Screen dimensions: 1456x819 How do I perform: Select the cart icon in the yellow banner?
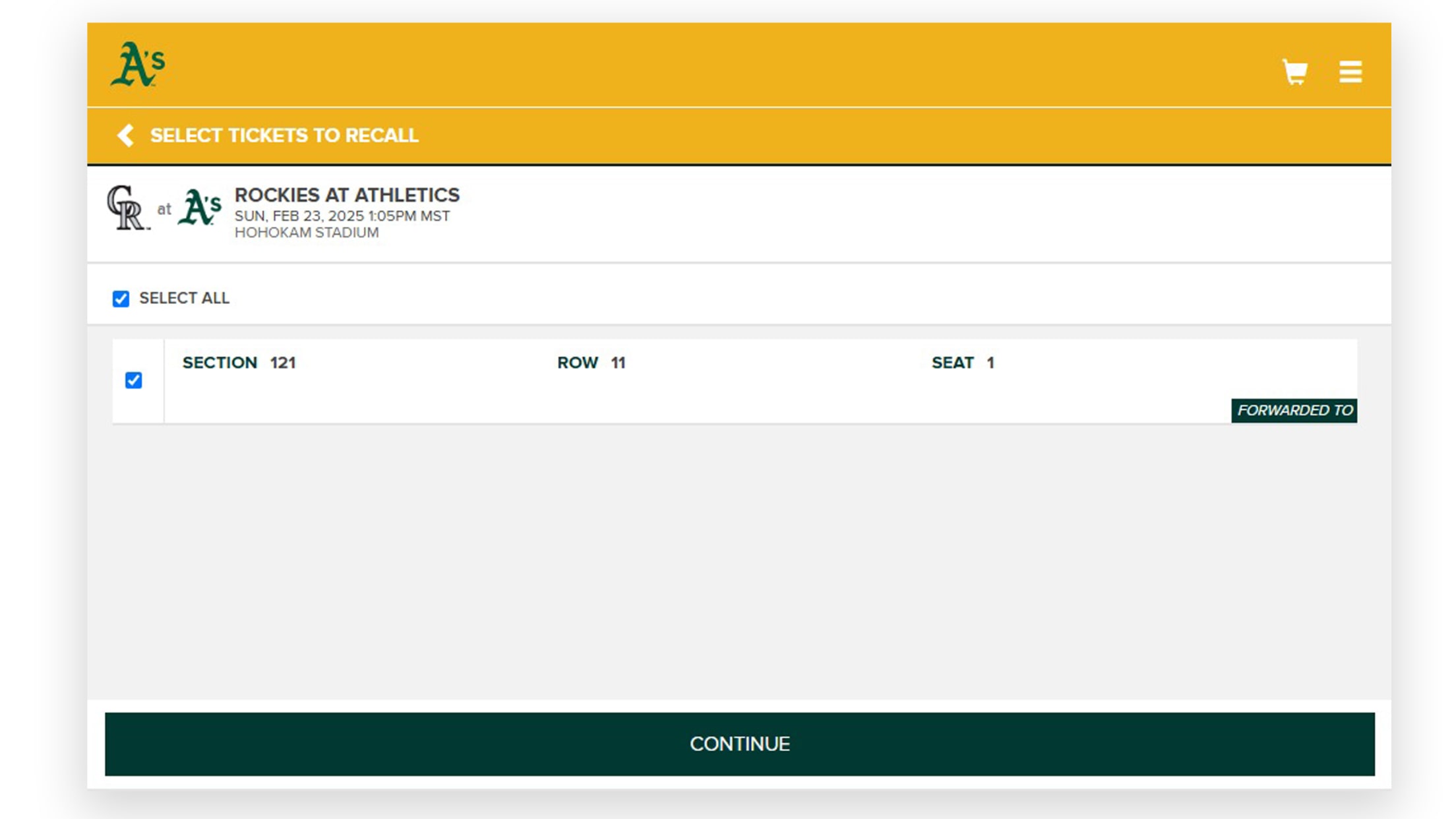click(x=1294, y=73)
